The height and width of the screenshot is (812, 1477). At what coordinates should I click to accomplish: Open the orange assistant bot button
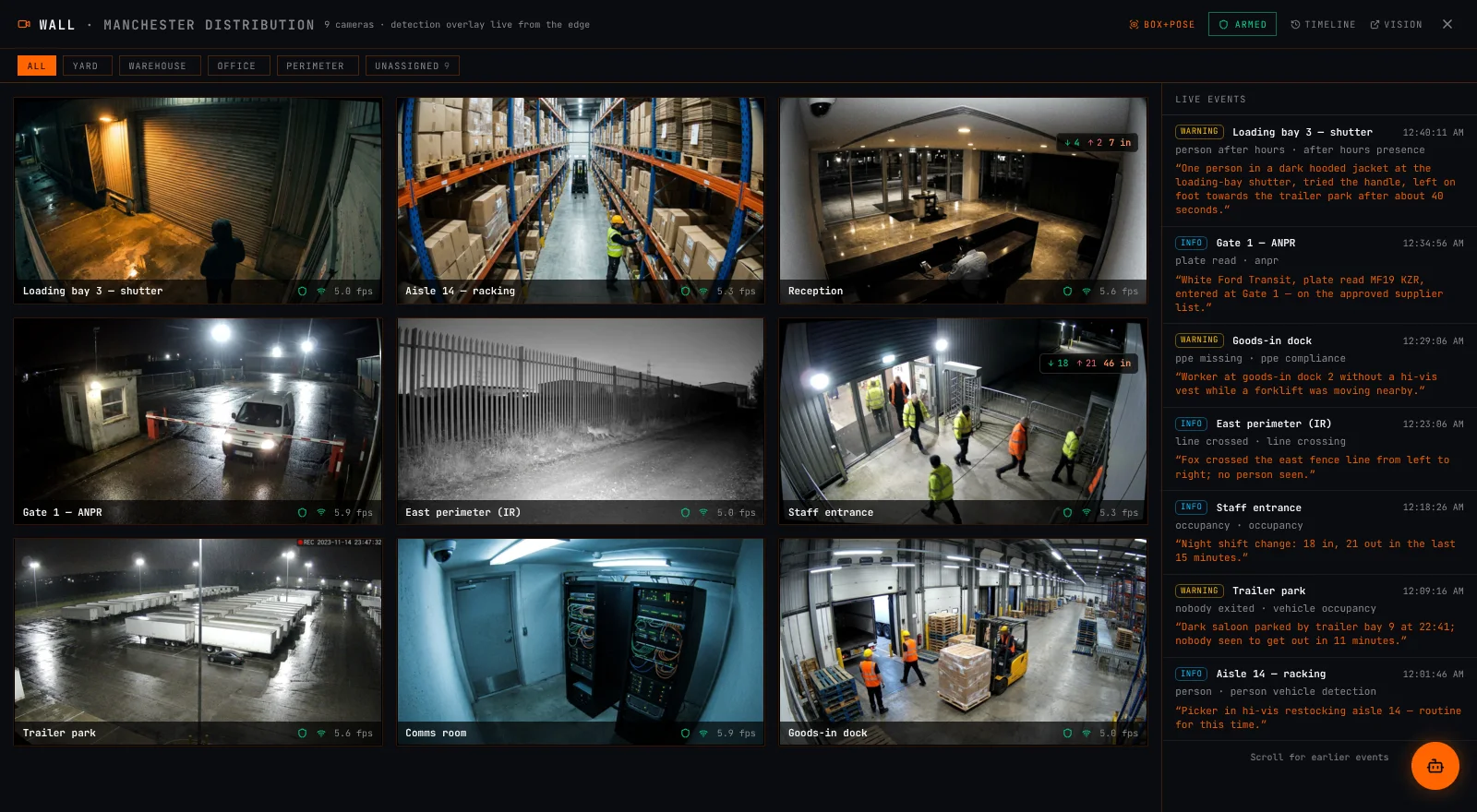coord(1435,766)
